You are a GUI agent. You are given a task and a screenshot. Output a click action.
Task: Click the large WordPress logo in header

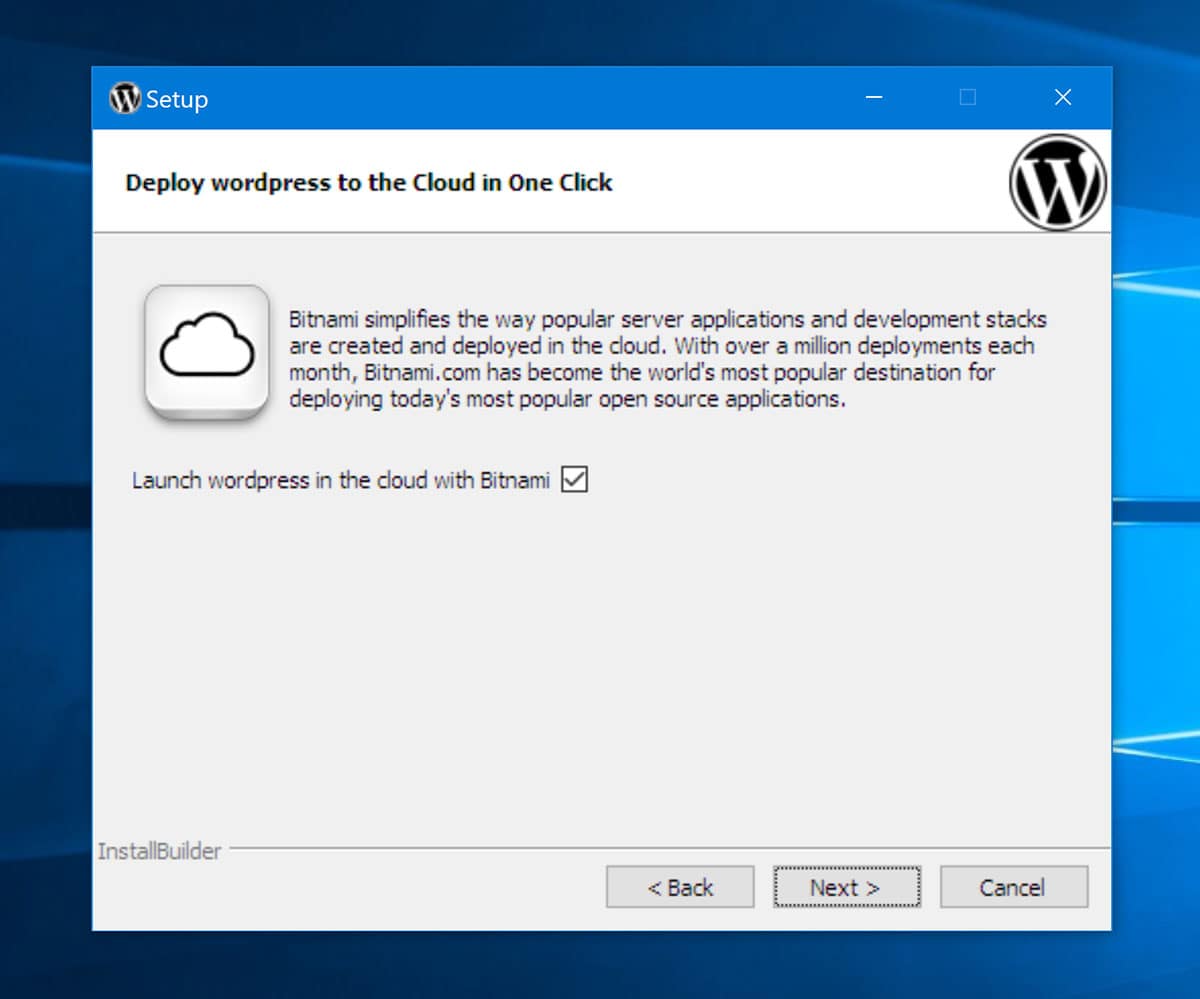[1058, 183]
